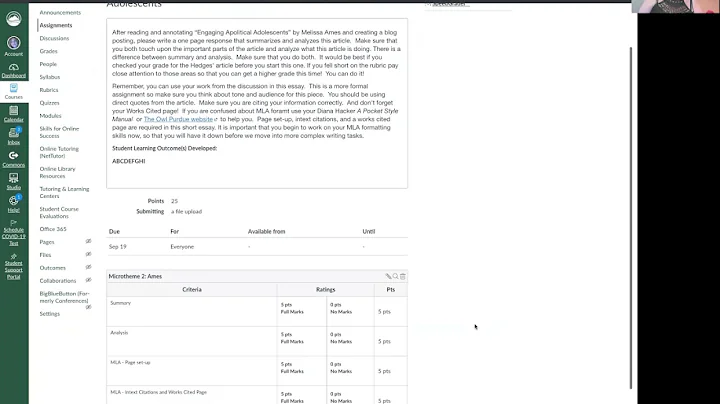Open Commons
This screenshot has height=404, width=720.
pyautogui.click(x=14, y=159)
